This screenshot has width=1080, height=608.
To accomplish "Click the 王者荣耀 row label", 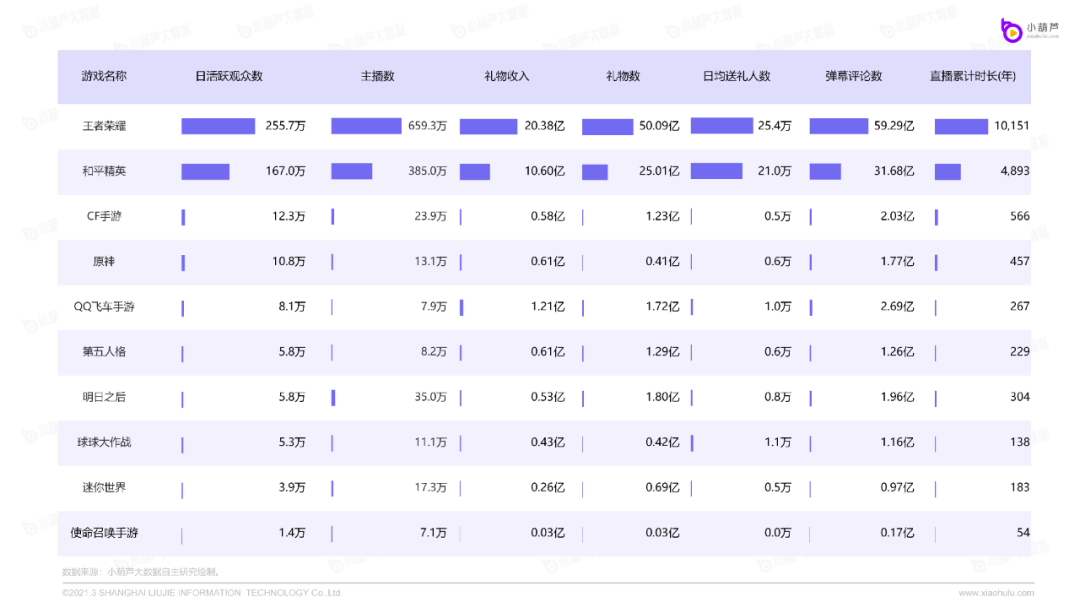I will (x=104, y=127).
